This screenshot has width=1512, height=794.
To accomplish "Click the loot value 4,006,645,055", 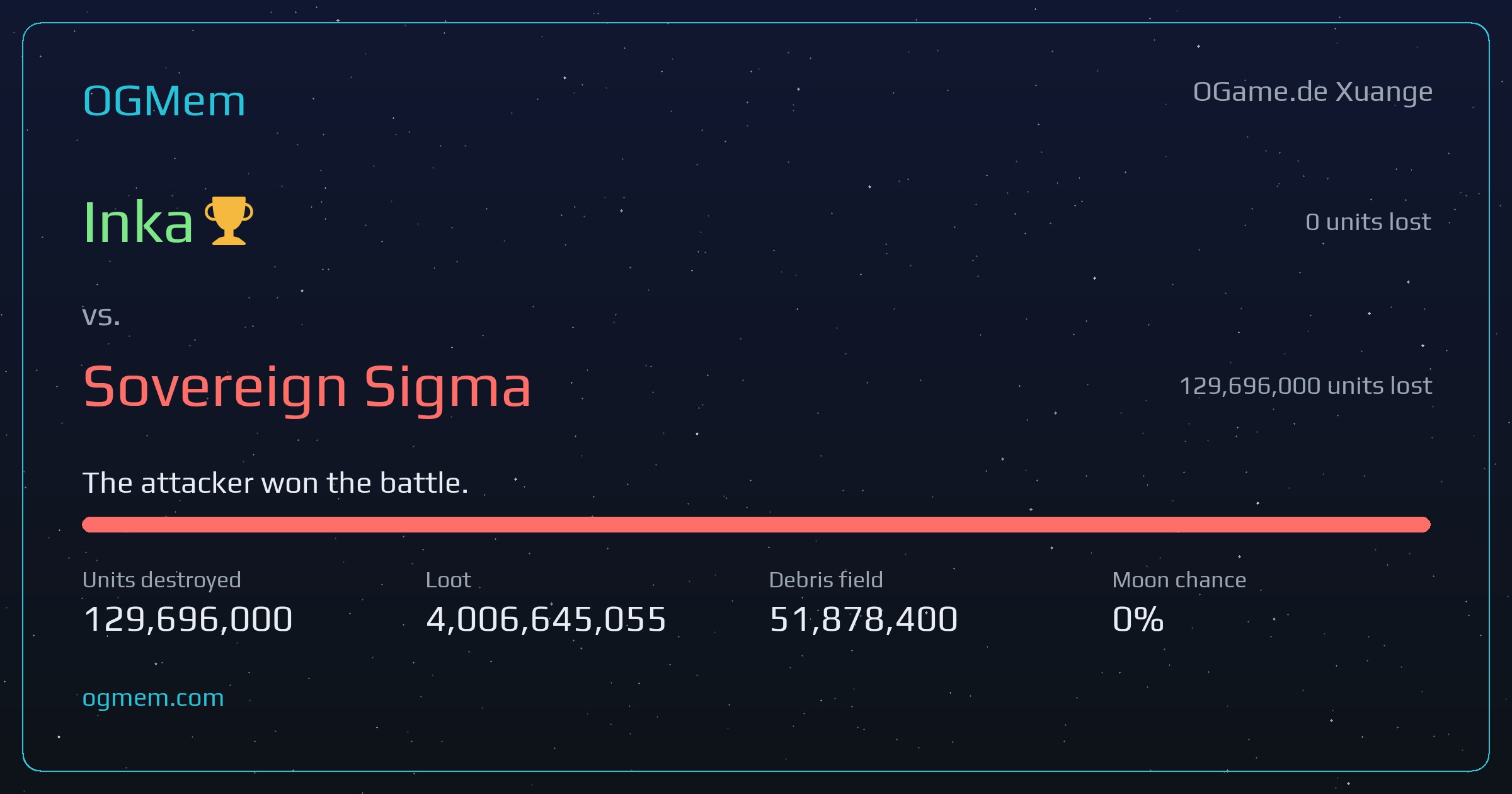I will pyautogui.click(x=546, y=619).
